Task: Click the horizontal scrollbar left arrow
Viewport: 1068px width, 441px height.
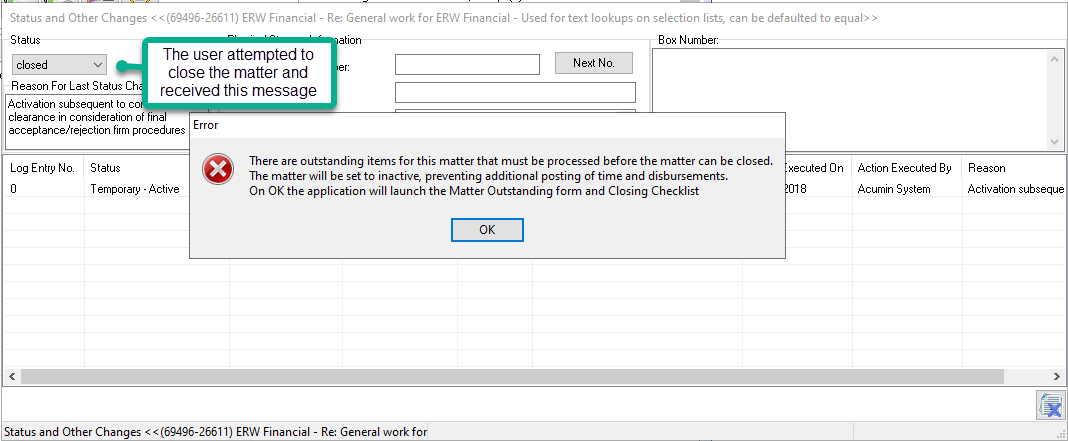Action: pos(11,376)
